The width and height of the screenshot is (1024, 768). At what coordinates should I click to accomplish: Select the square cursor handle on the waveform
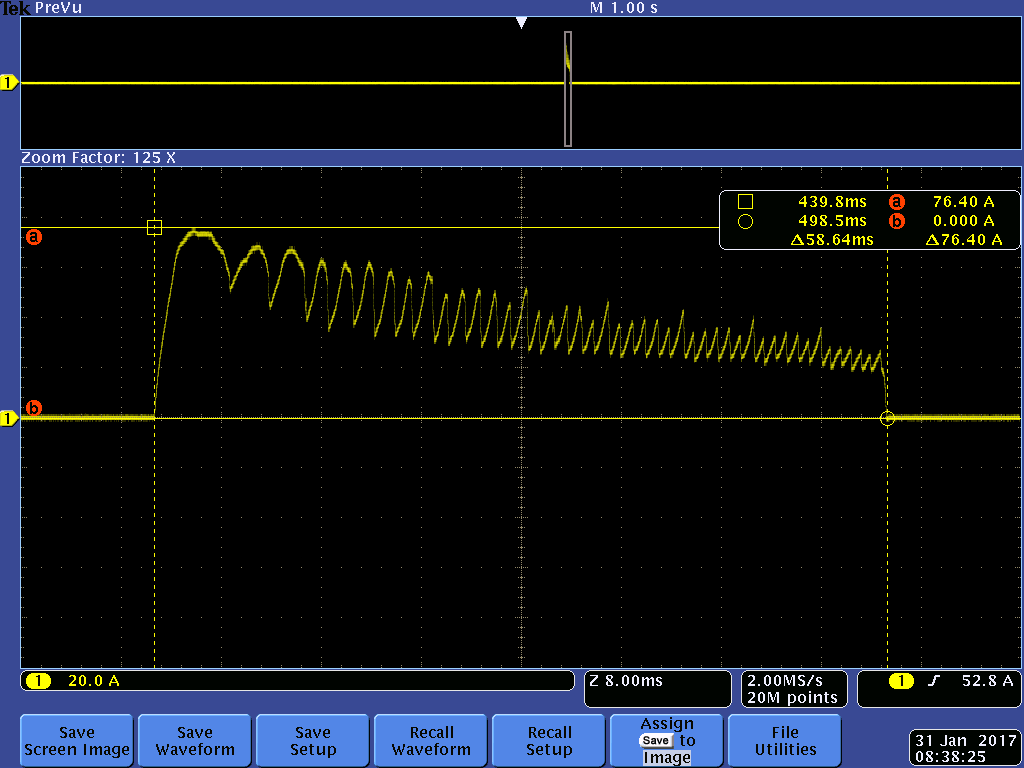pos(154,227)
